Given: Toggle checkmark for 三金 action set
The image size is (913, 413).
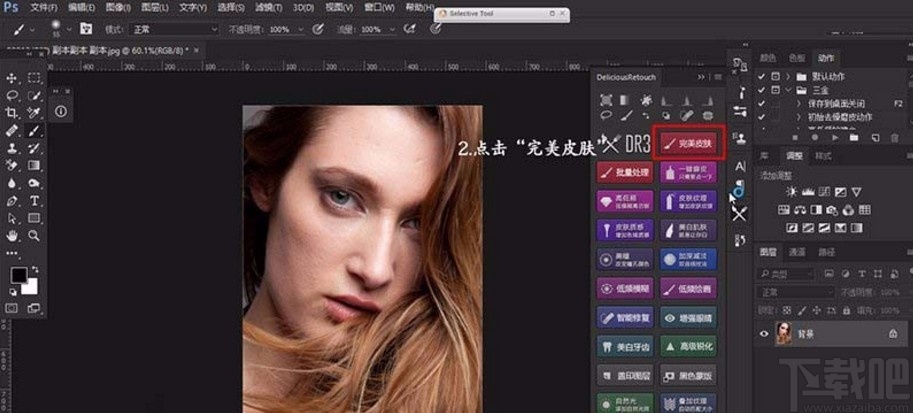Looking at the screenshot, I should point(760,90).
